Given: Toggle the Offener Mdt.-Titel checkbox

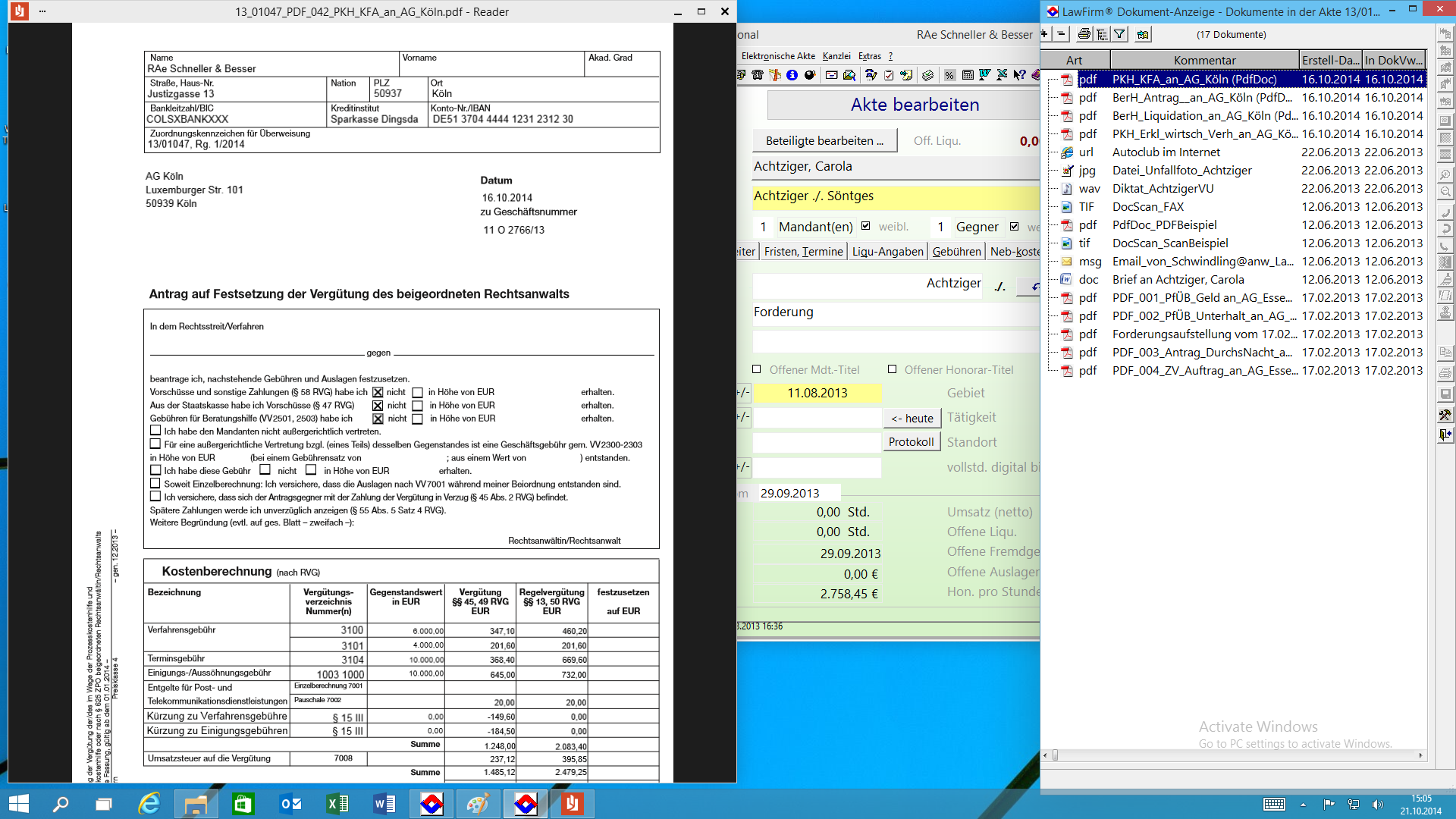Looking at the screenshot, I should point(756,369).
